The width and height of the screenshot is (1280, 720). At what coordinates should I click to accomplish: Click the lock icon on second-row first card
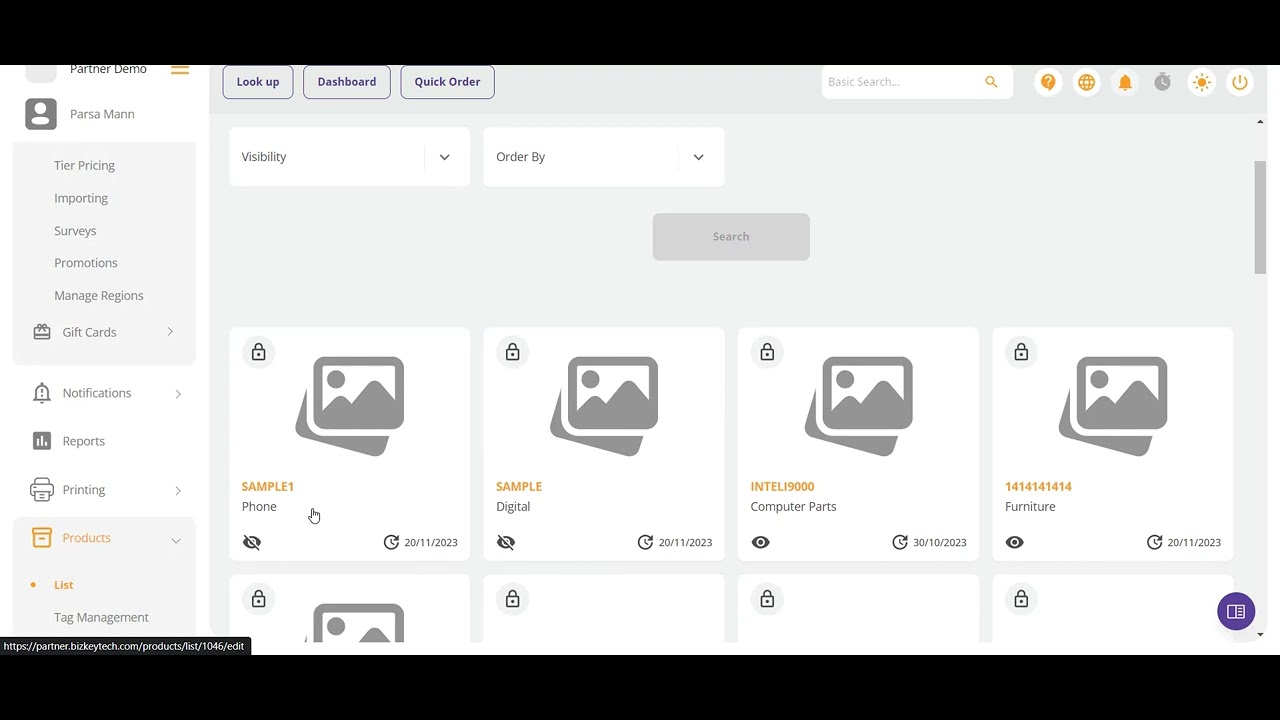click(259, 599)
